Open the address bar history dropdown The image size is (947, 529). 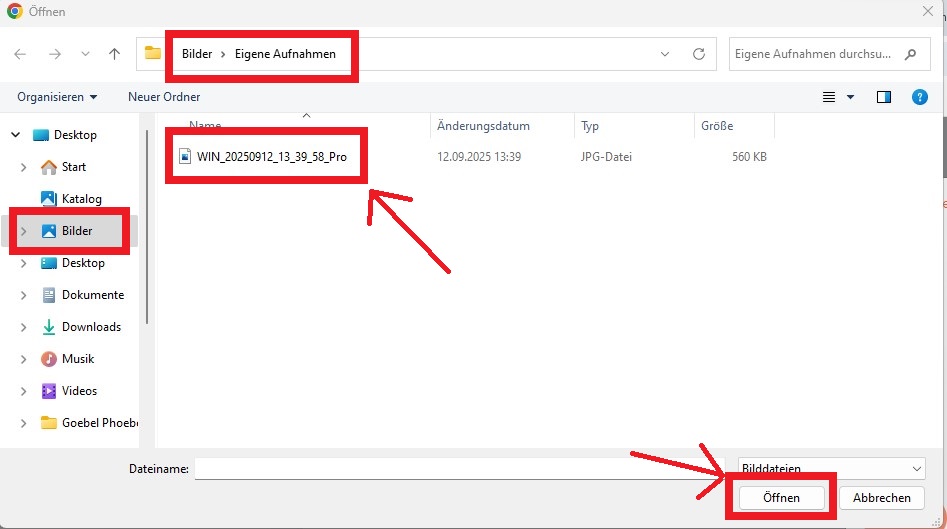pyautogui.click(x=666, y=54)
